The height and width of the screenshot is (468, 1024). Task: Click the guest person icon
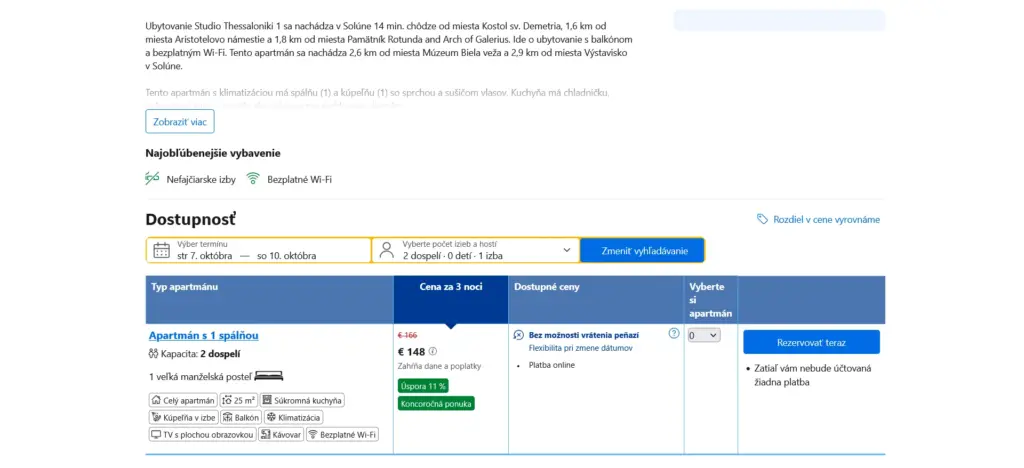click(x=387, y=250)
